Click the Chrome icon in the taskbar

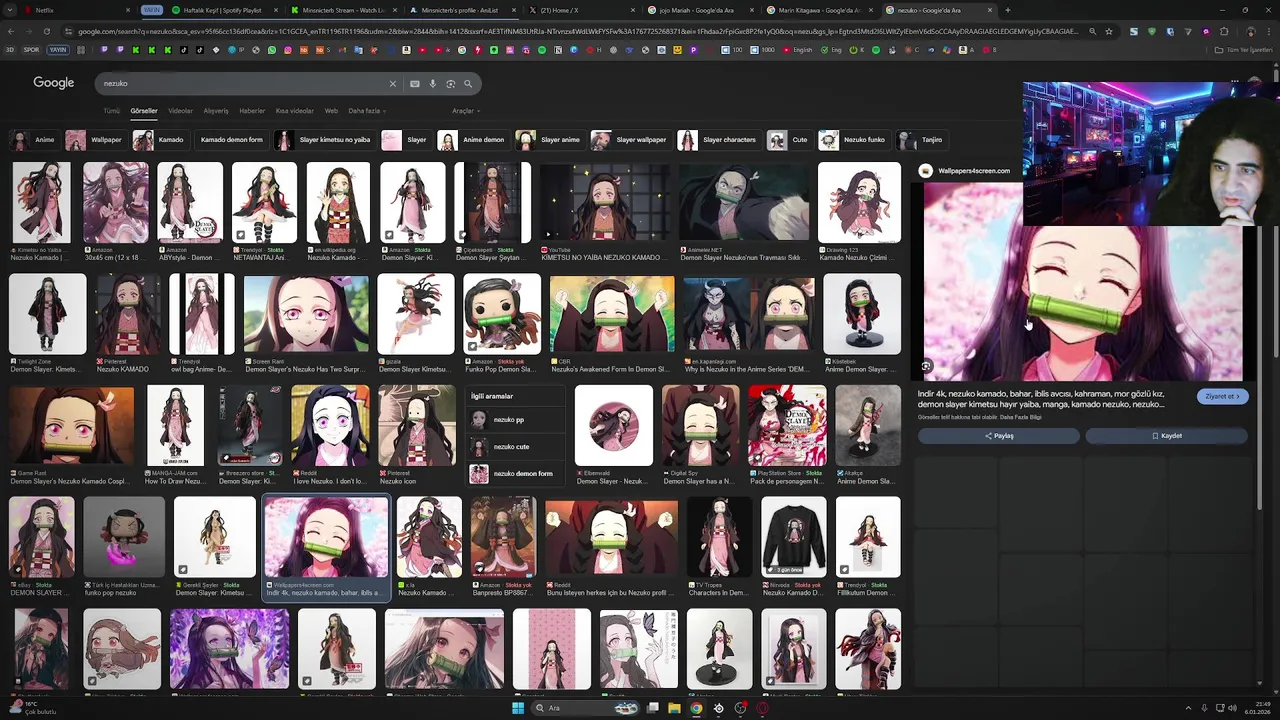point(696,708)
